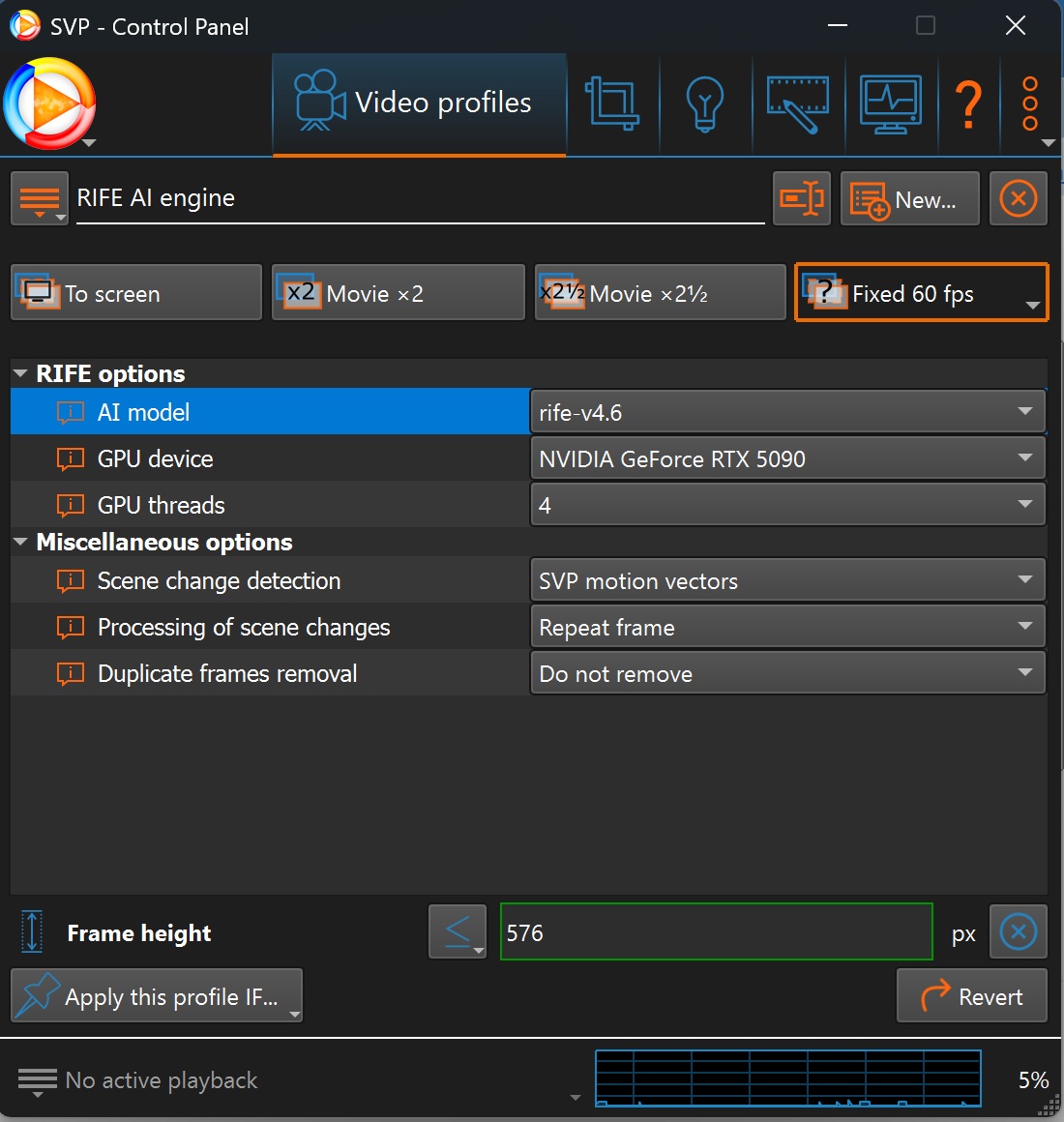
Task: Collapse the RIFE options section
Action: tap(20, 374)
